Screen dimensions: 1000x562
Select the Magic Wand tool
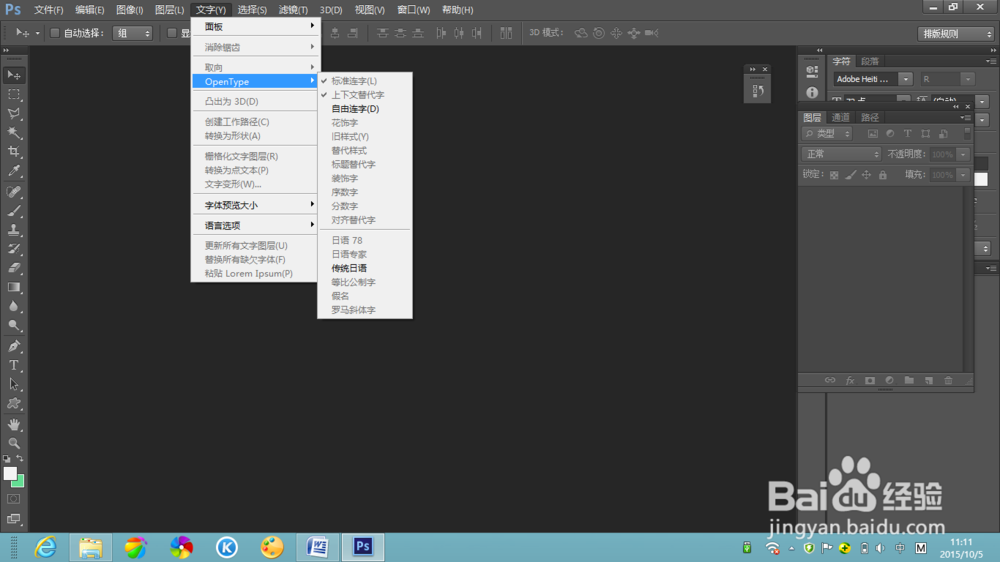pos(14,133)
